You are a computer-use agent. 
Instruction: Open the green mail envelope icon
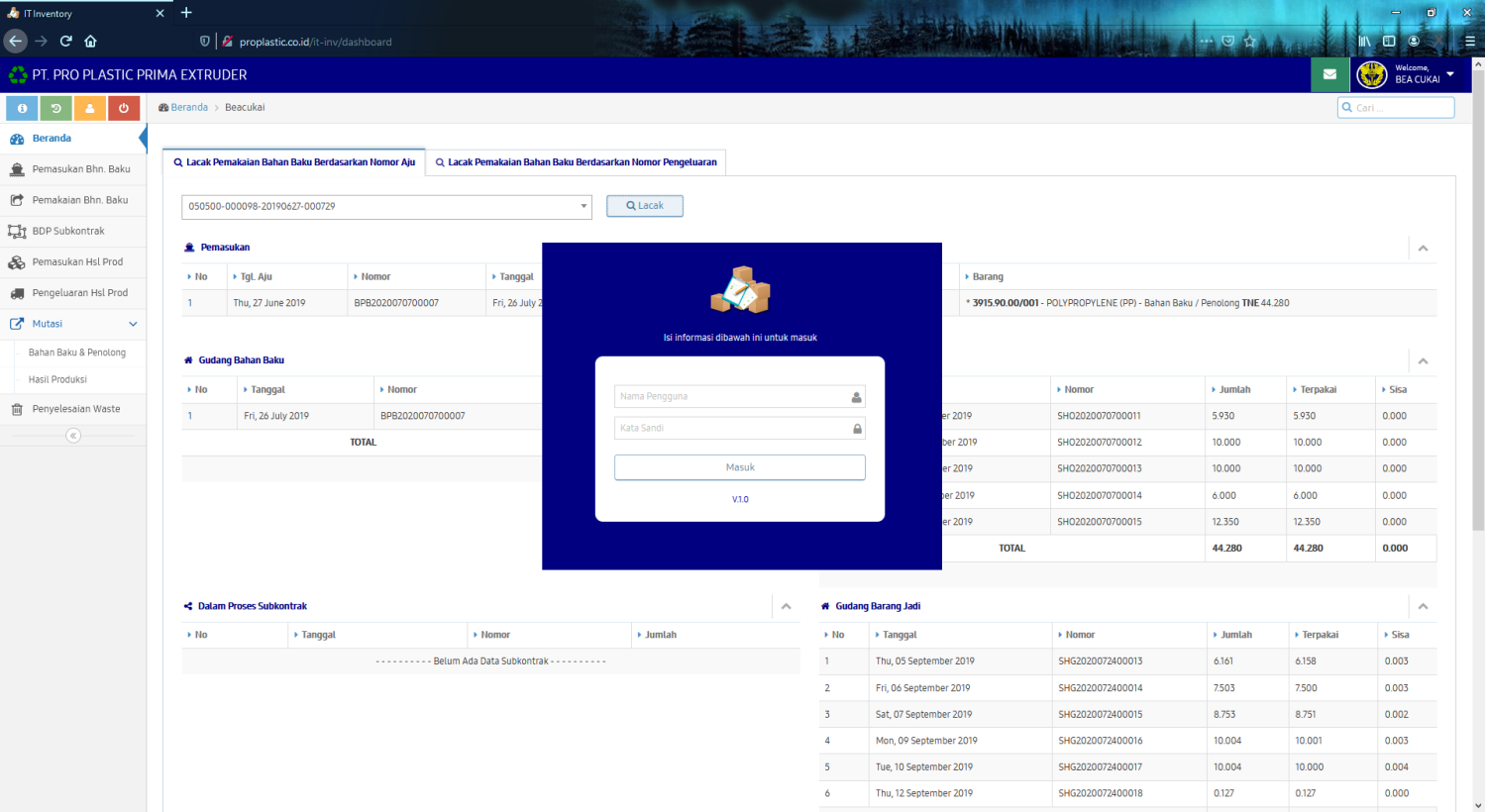pyautogui.click(x=1329, y=74)
